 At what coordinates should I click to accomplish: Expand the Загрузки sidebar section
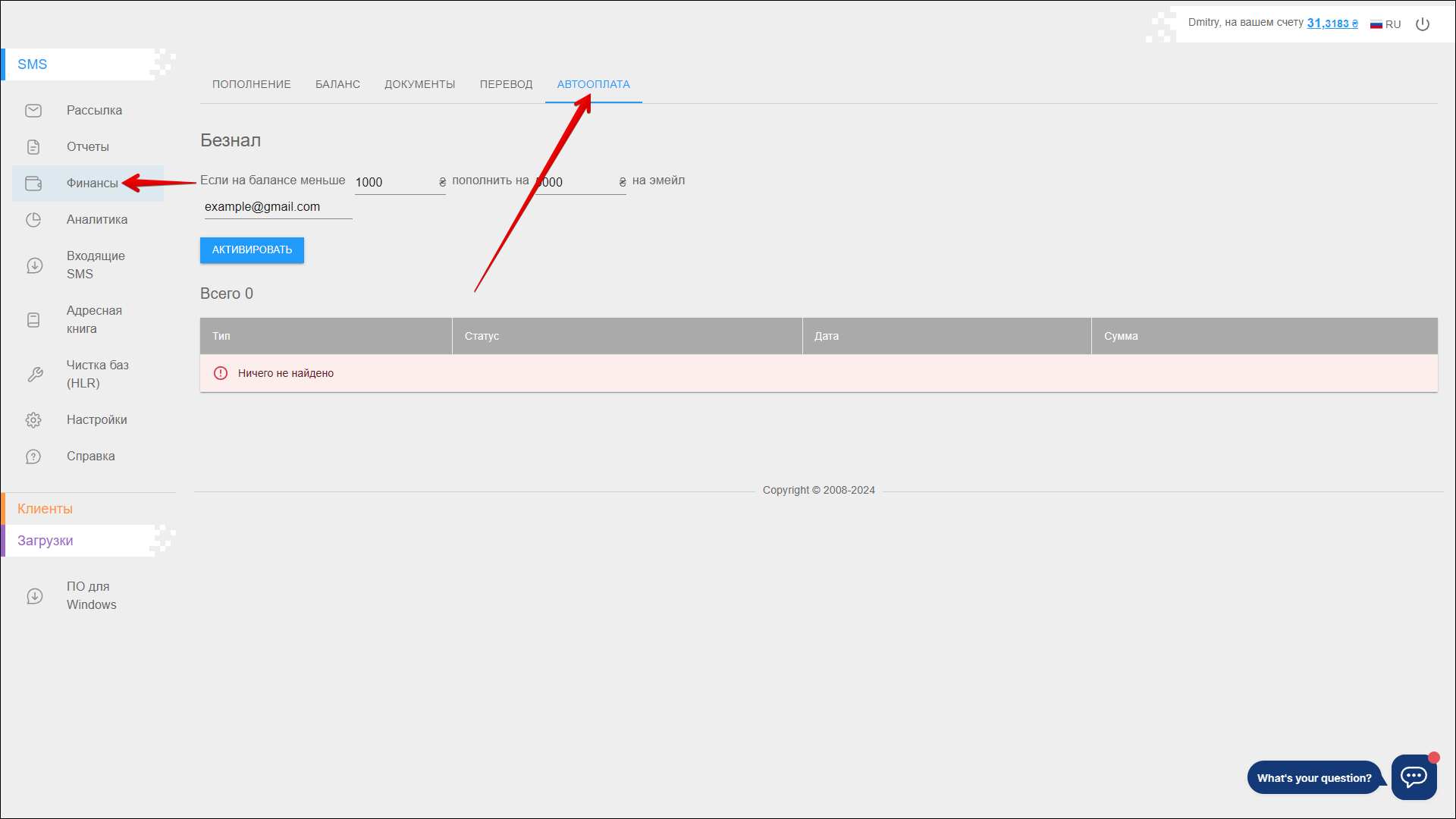(45, 541)
